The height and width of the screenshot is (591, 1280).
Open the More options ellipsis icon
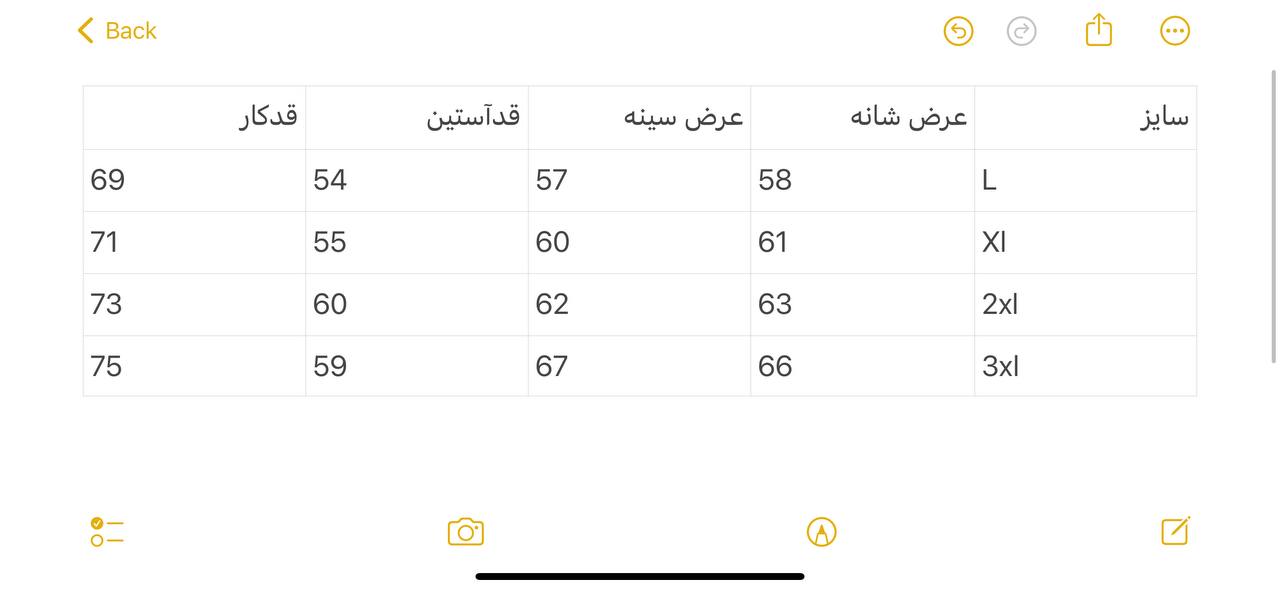pyautogui.click(x=1175, y=31)
